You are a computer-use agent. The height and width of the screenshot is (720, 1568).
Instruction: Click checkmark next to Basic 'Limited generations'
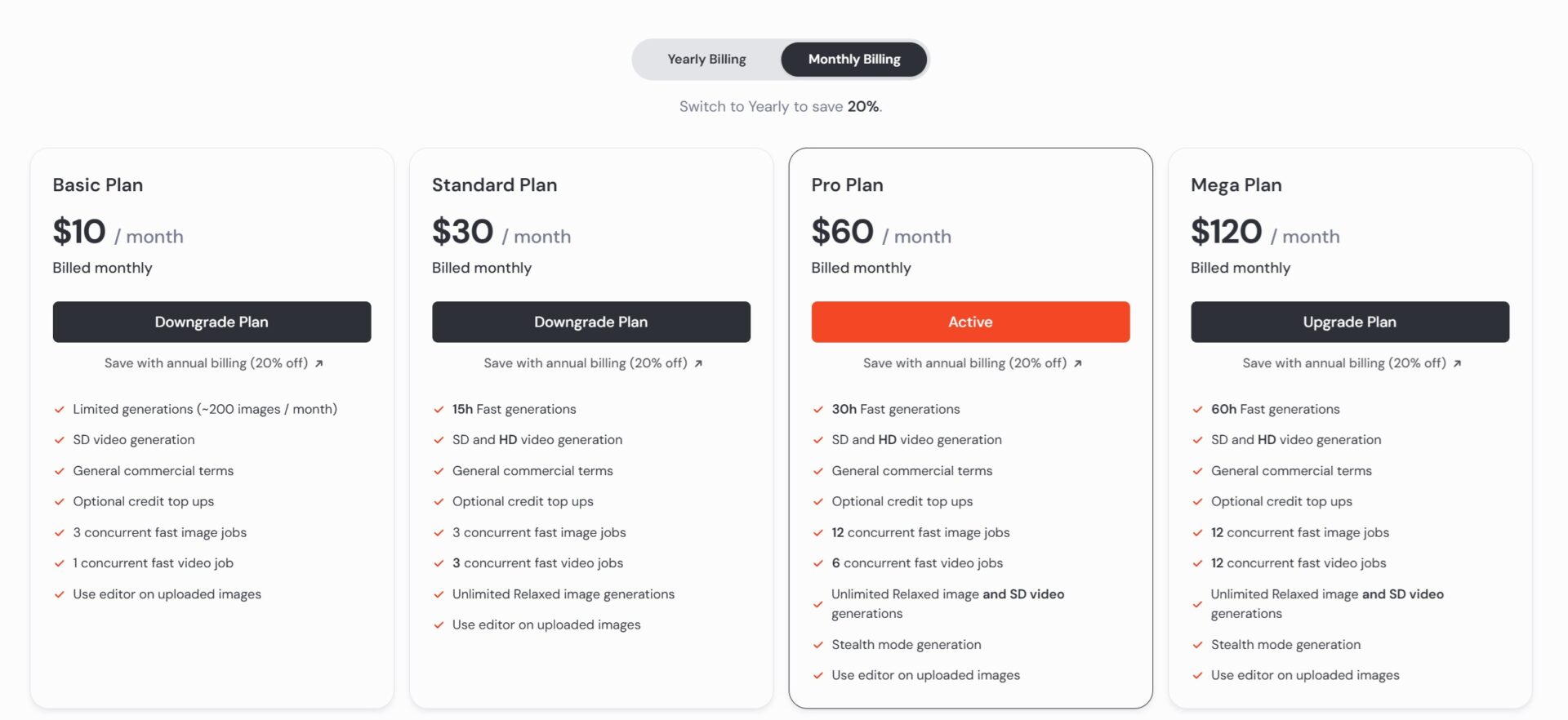60,410
